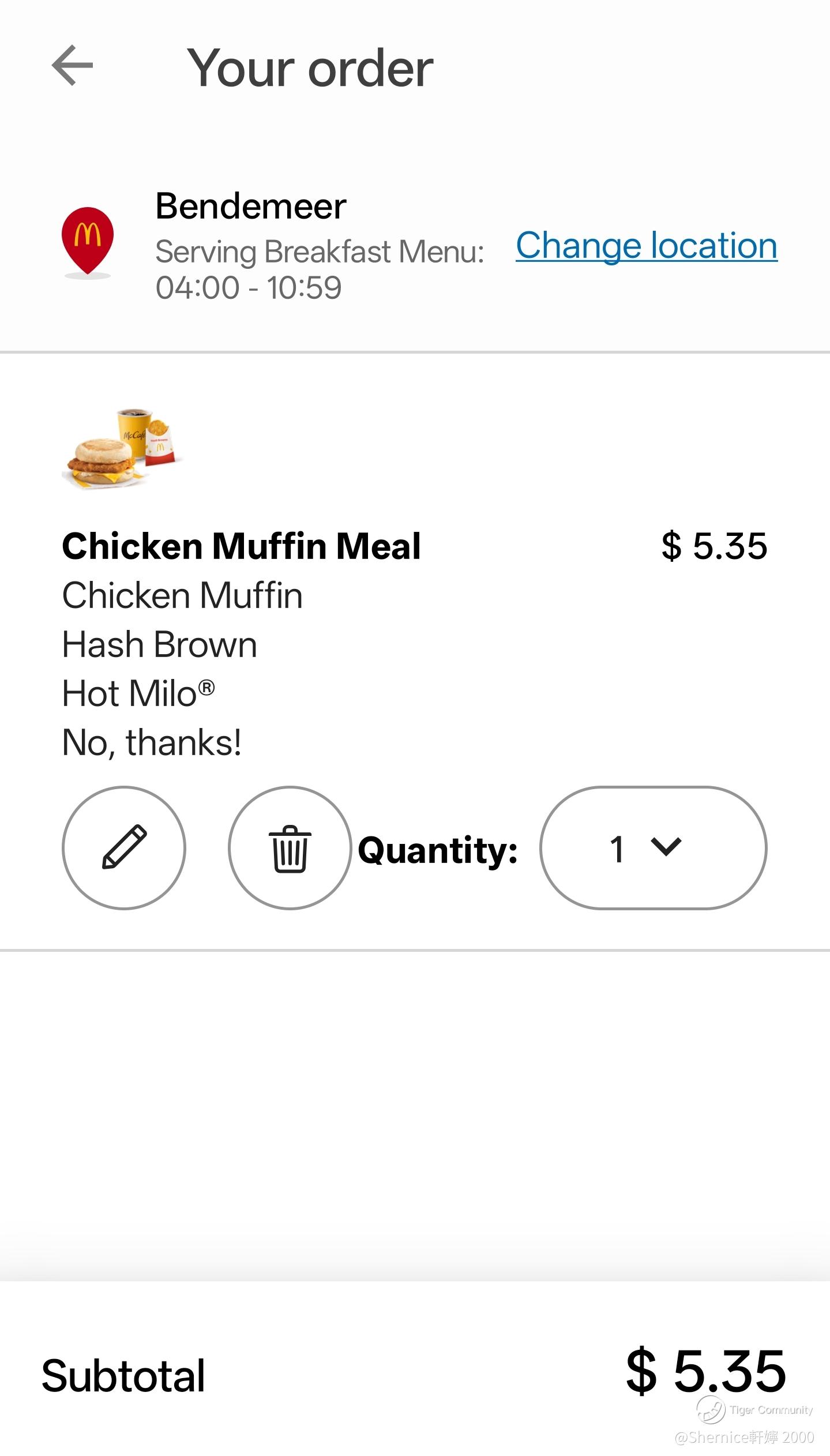Tap the meal's $ 5.35 item price
Viewport: 830px width, 1456px height.
tap(714, 546)
